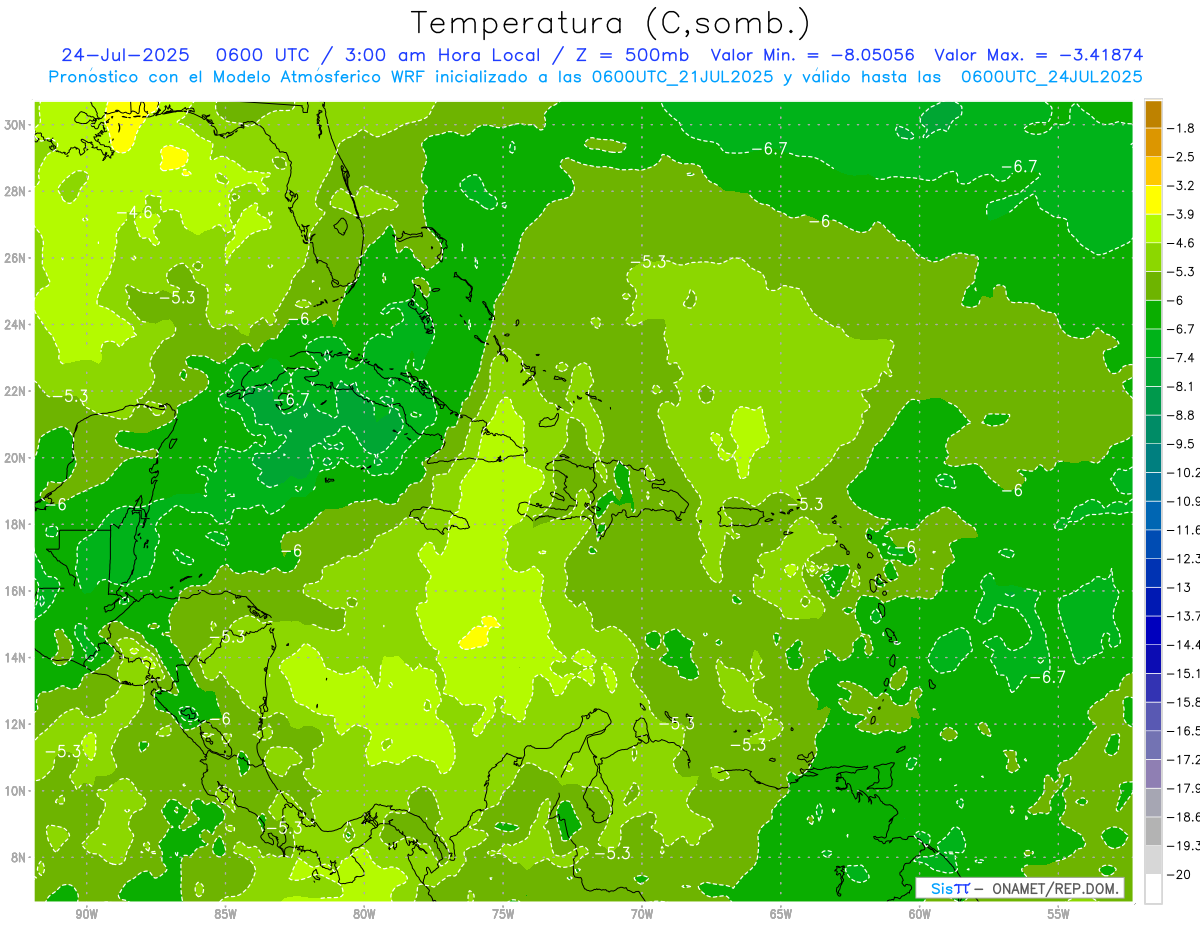Click the '28N' latitude axis label
The width and height of the screenshot is (1200, 927).
point(15,191)
